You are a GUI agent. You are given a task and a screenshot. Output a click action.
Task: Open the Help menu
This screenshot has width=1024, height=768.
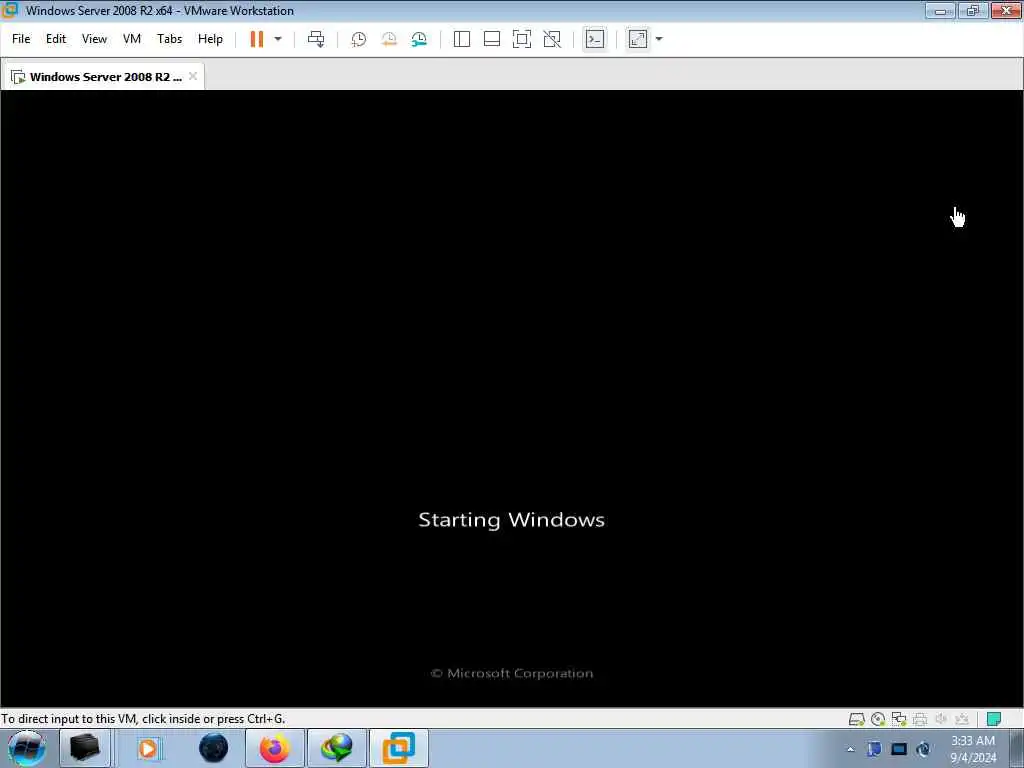point(210,39)
